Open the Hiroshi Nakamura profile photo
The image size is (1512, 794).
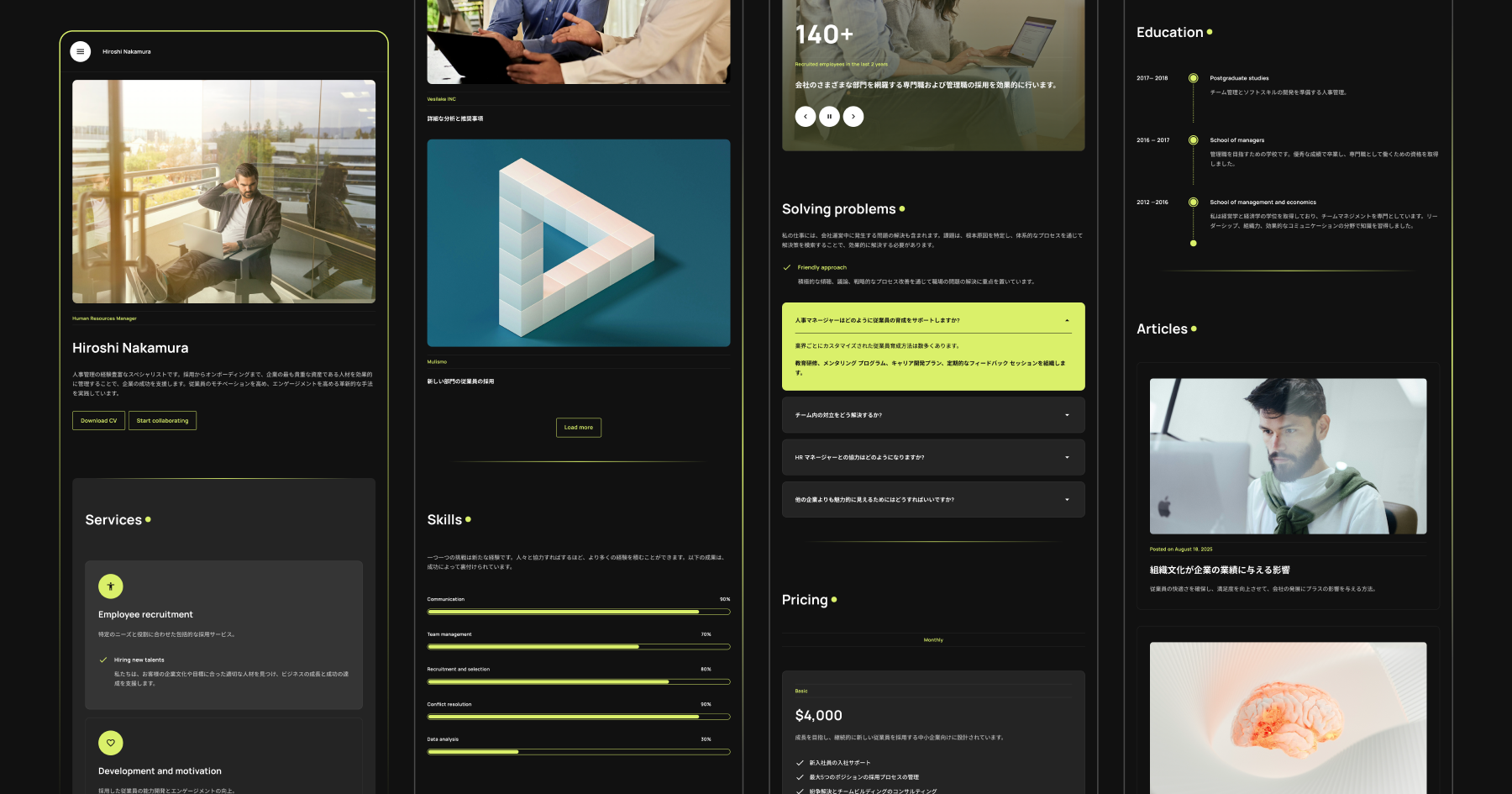coord(223,192)
